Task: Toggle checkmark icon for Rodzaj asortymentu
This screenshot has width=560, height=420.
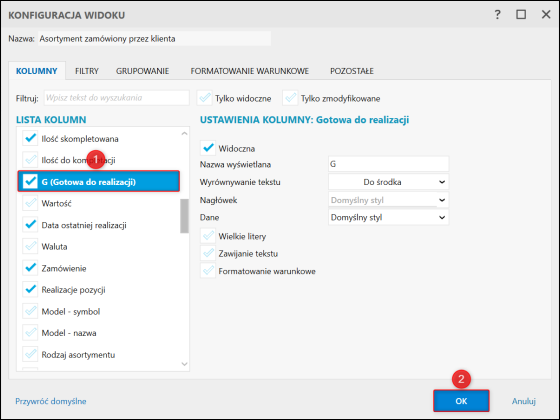Action: [x=30, y=354]
